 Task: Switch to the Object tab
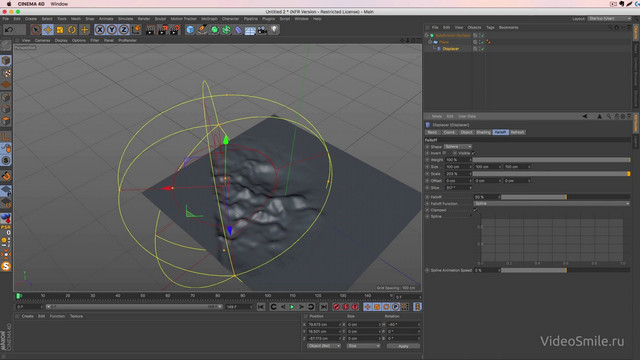click(x=466, y=132)
